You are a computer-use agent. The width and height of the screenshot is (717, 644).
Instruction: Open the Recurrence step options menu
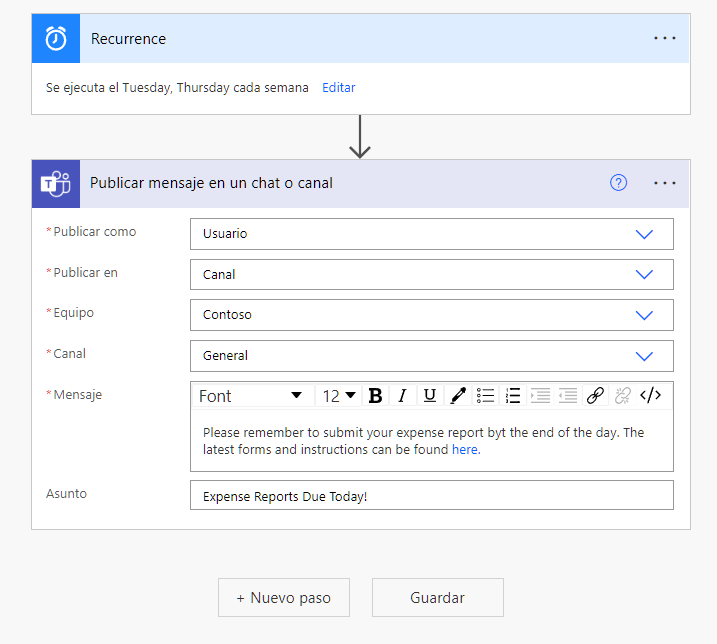click(664, 38)
